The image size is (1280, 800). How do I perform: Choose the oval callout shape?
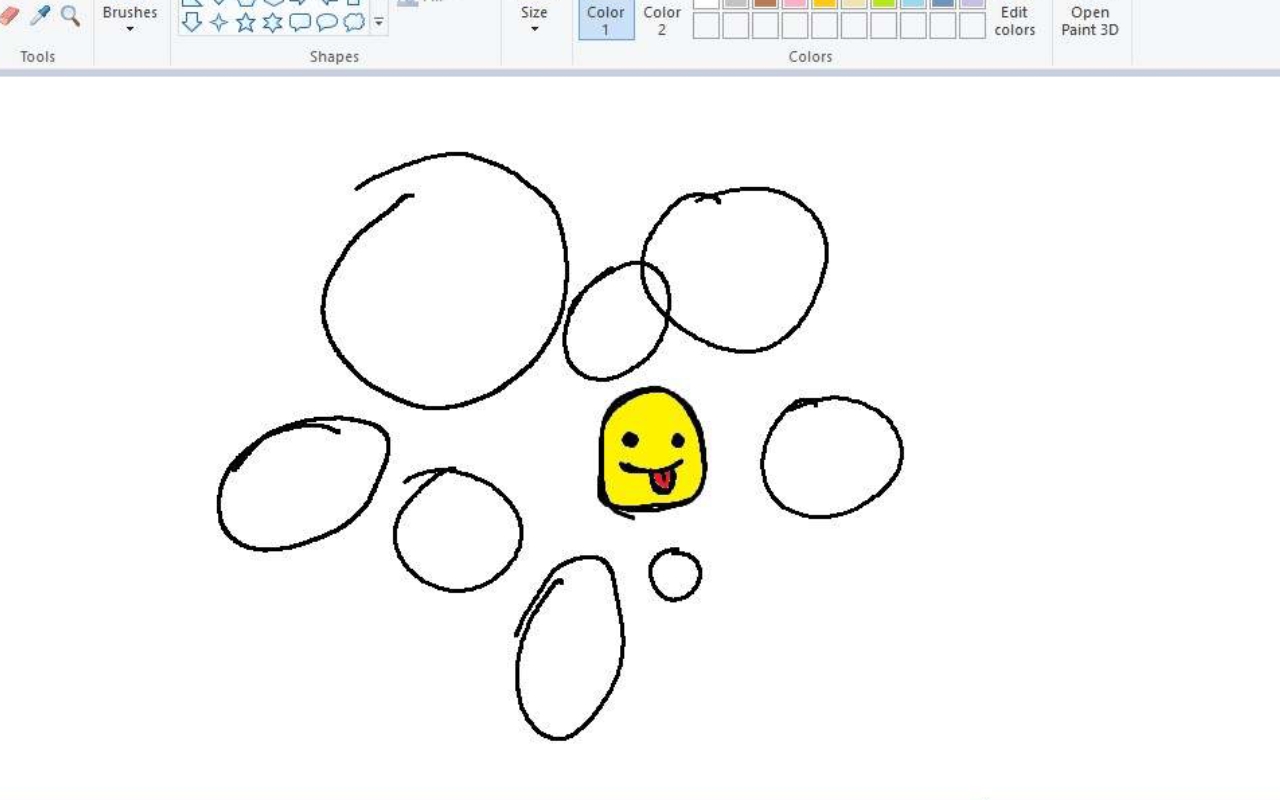(327, 22)
